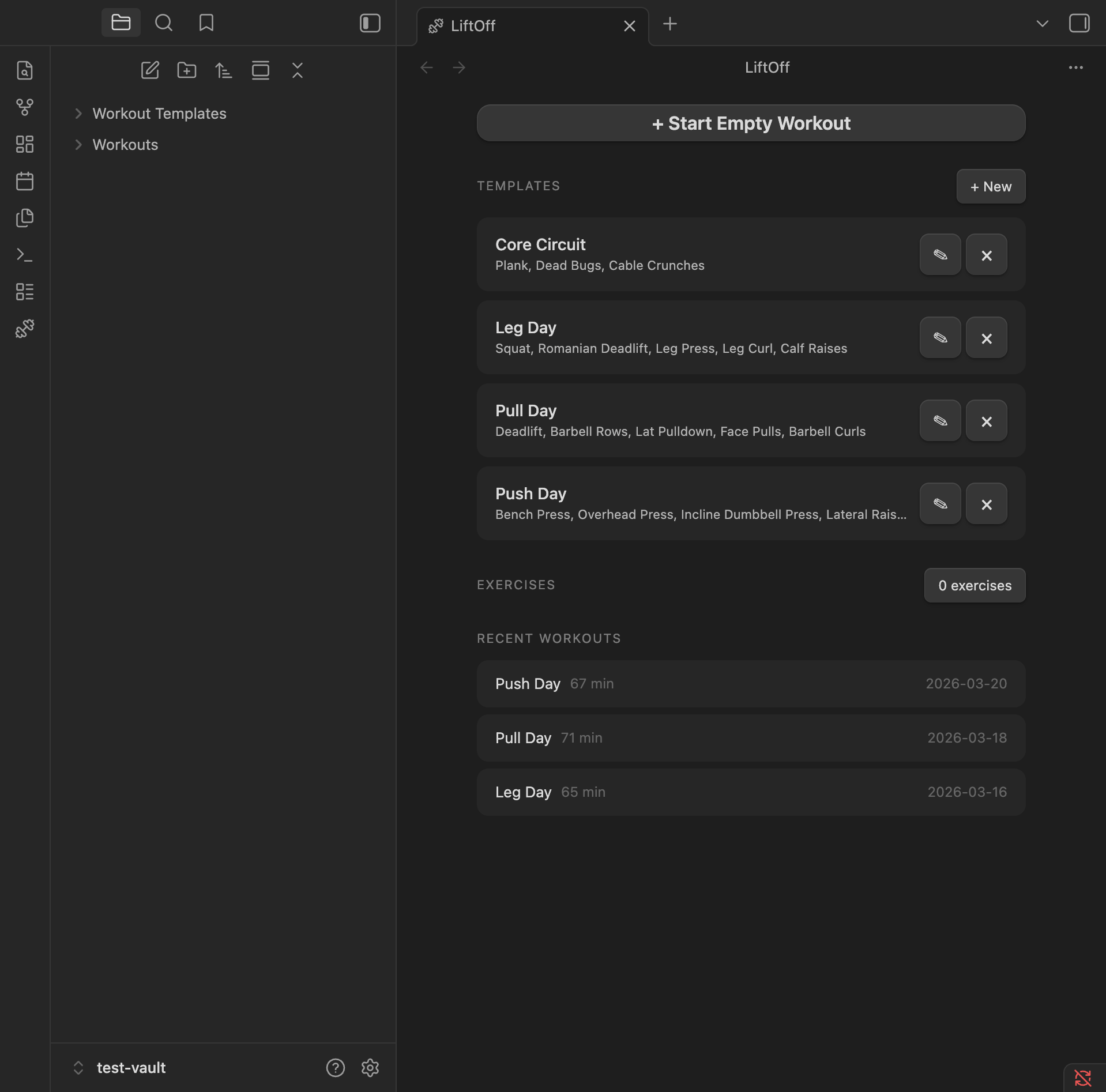
Task: Open the more options three-dot menu
Action: pos(1075,68)
